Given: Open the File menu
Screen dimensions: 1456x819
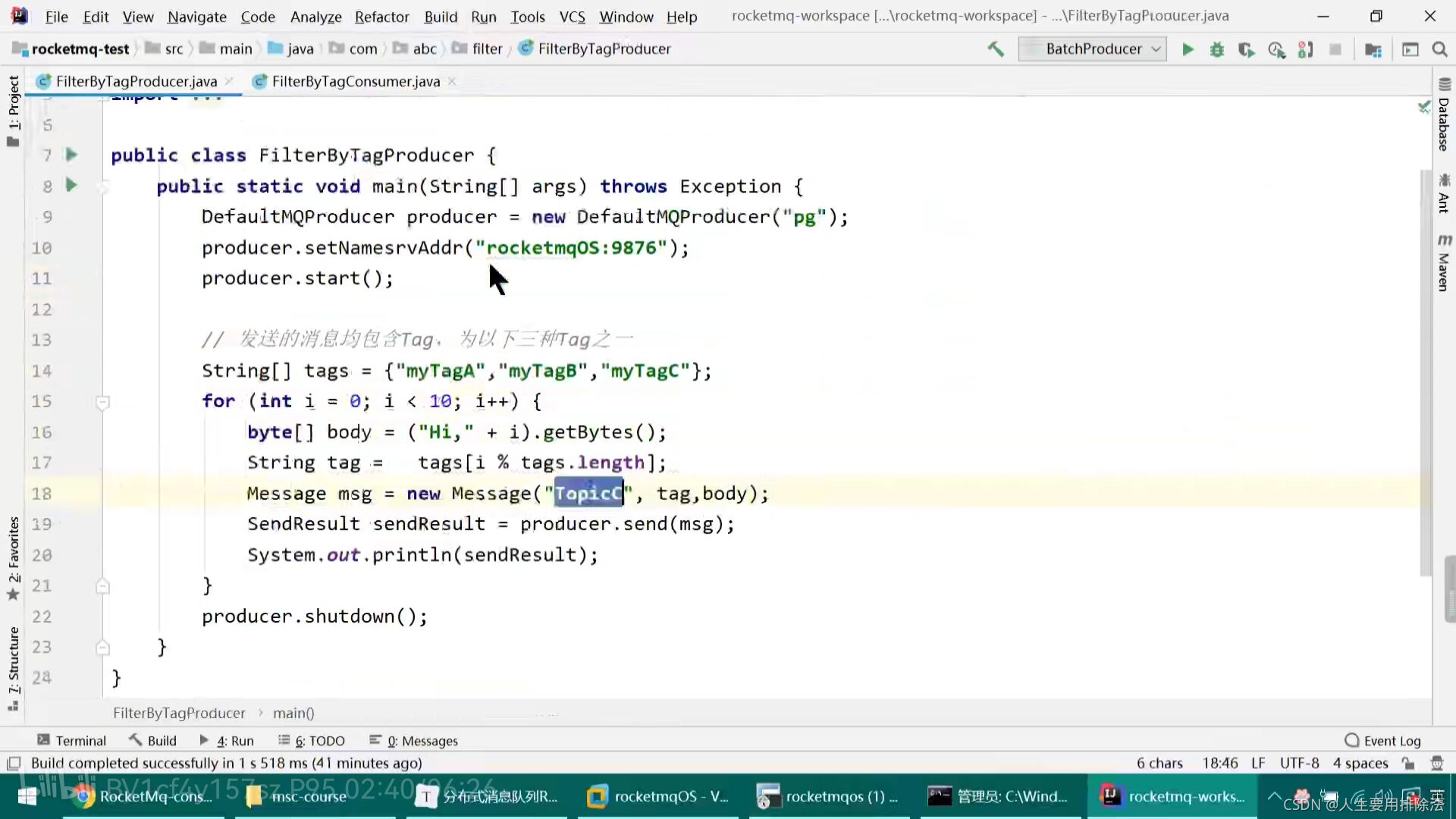Looking at the screenshot, I should click(x=56, y=17).
